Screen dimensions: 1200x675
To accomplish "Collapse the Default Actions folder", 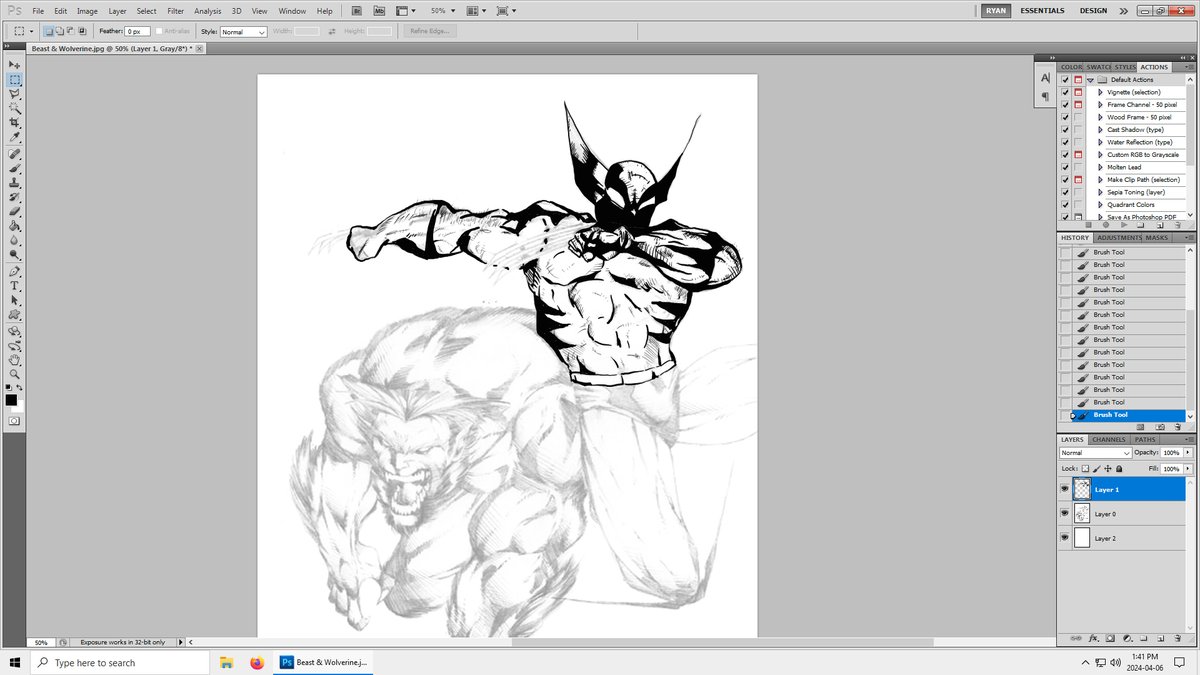I will click(1090, 80).
